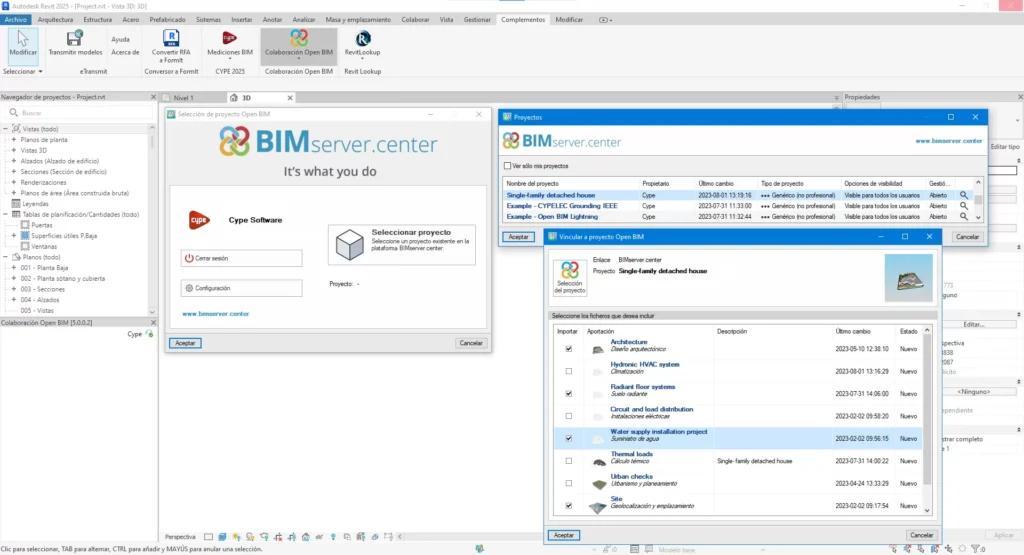
Task: Click the home icon on 3D view tab
Action: tap(233, 97)
